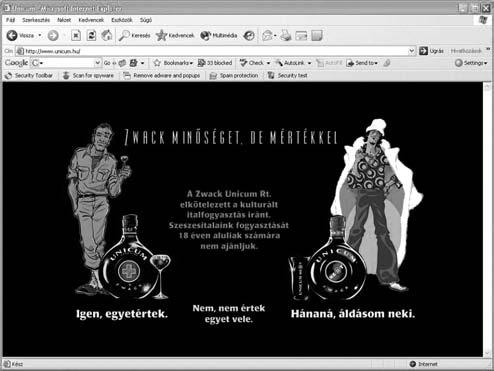This screenshot has height=371, width=494.
Task: Open the Nézet menu
Action: click(x=64, y=20)
